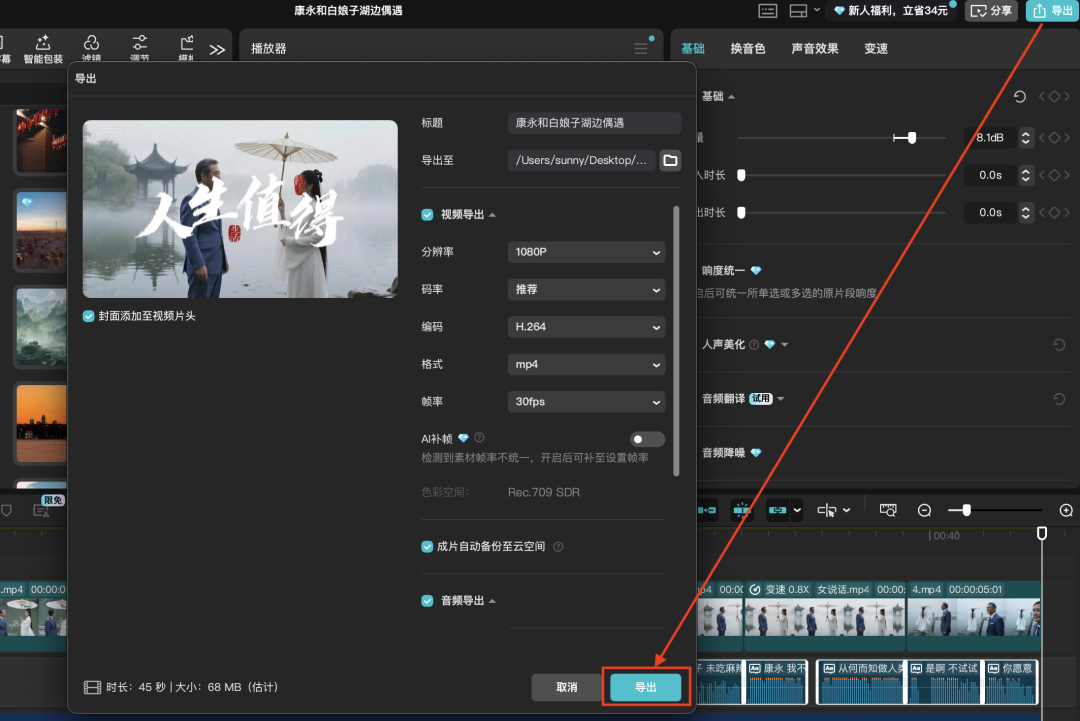Open the 帧率 dropdown showing 30fps
The width and height of the screenshot is (1080, 721).
(x=586, y=401)
